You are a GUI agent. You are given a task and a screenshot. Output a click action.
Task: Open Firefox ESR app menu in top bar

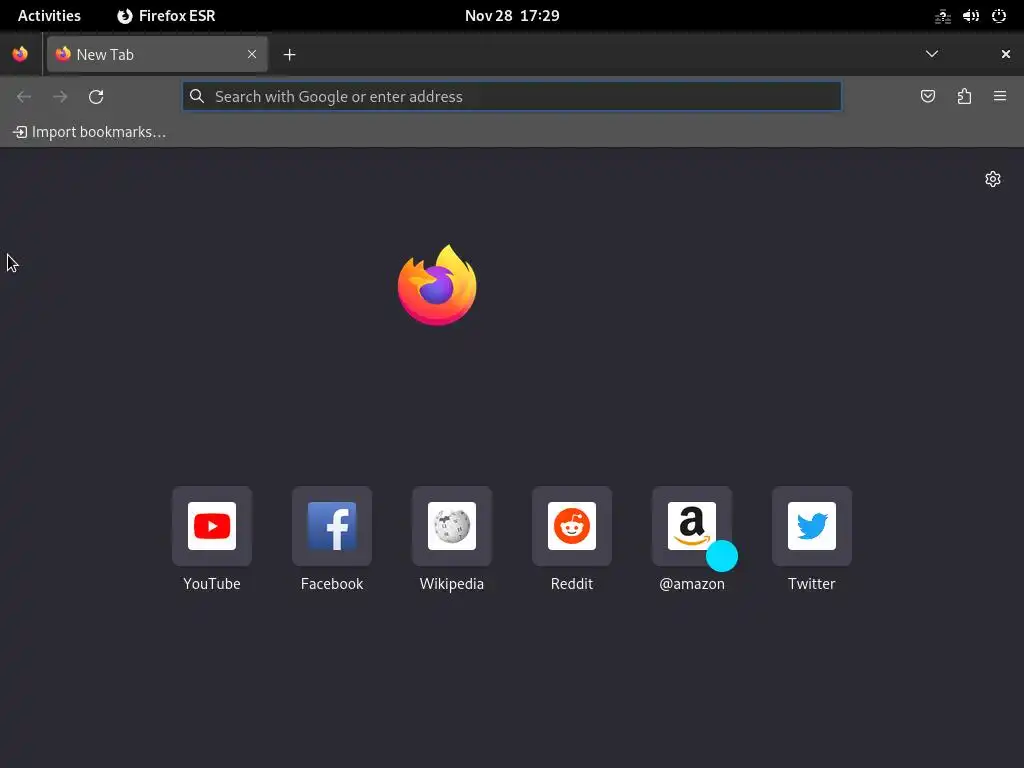tap(166, 16)
